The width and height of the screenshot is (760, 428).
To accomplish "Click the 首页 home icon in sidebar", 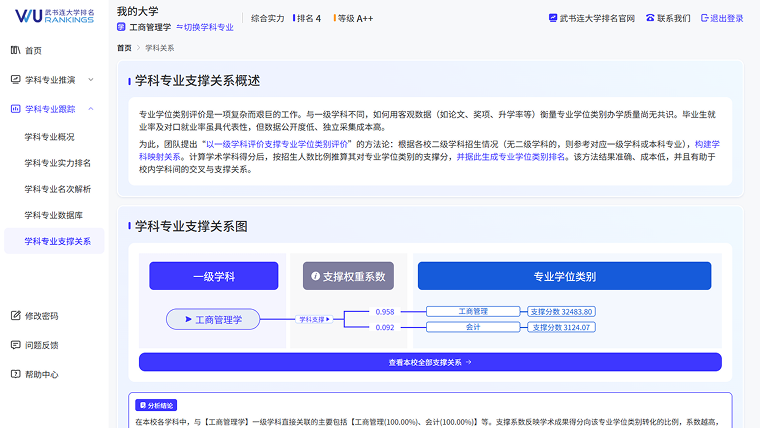I will (16, 50).
